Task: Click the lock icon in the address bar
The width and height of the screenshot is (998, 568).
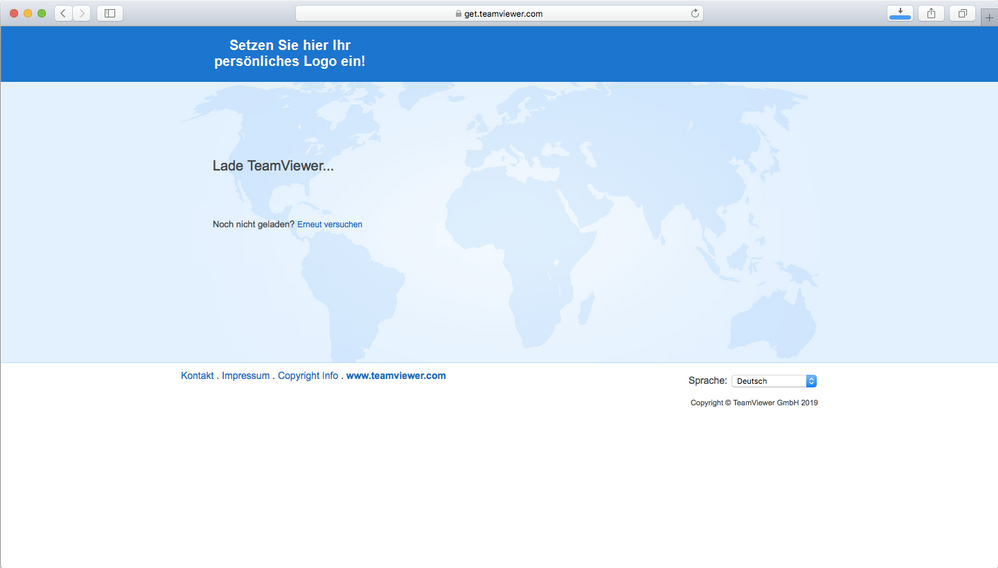Action: 458,13
